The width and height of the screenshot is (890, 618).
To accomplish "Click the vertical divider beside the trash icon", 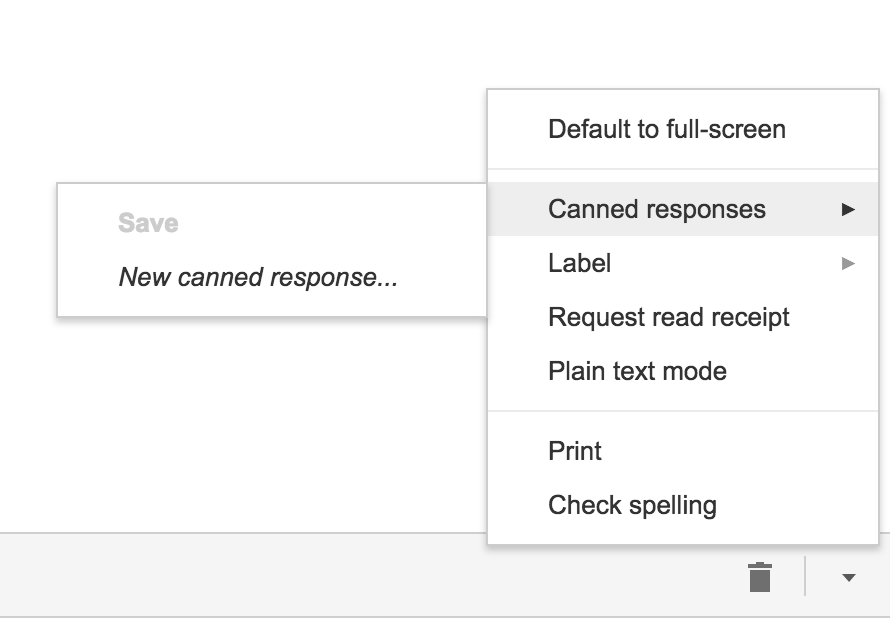I will pyautogui.click(x=805, y=577).
